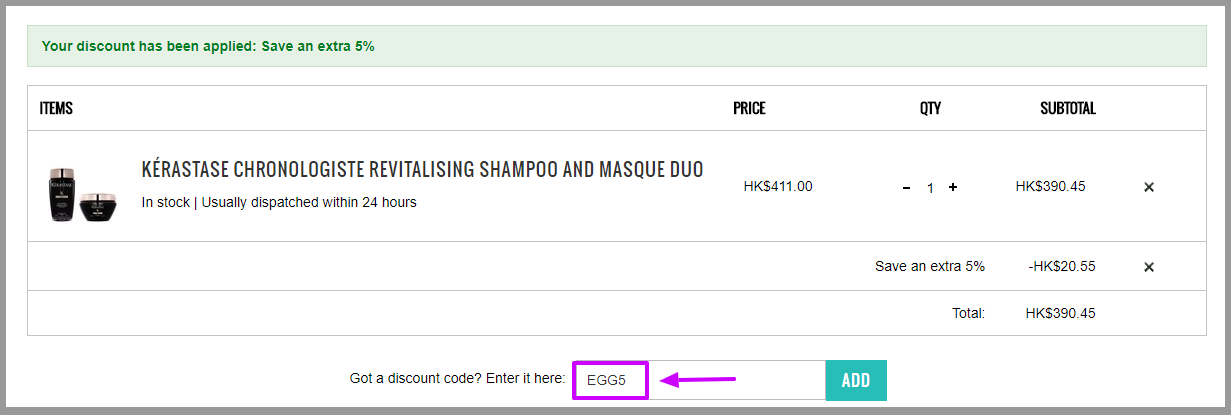Increase quantity with the plus button
Viewport: 1231px width, 415px height.
point(953,187)
